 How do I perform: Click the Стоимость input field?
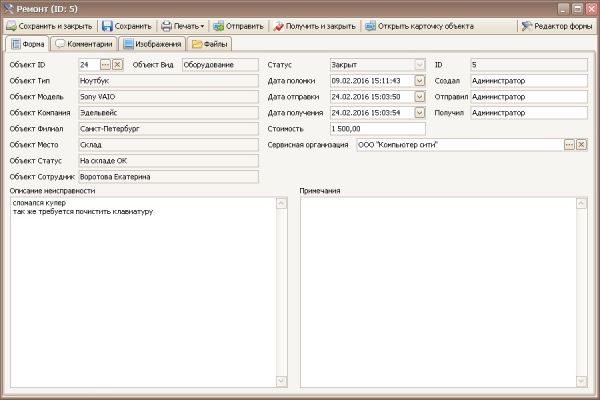point(376,128)
